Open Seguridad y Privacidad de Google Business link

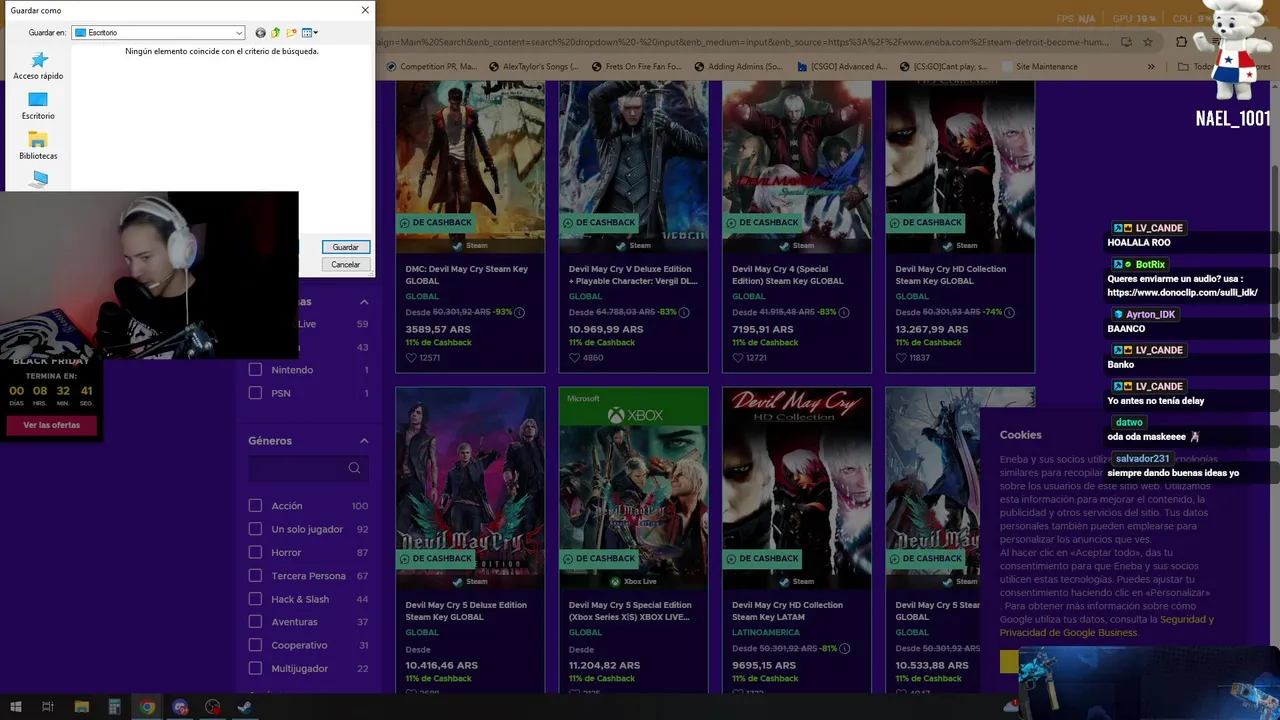coord(1106,626)
